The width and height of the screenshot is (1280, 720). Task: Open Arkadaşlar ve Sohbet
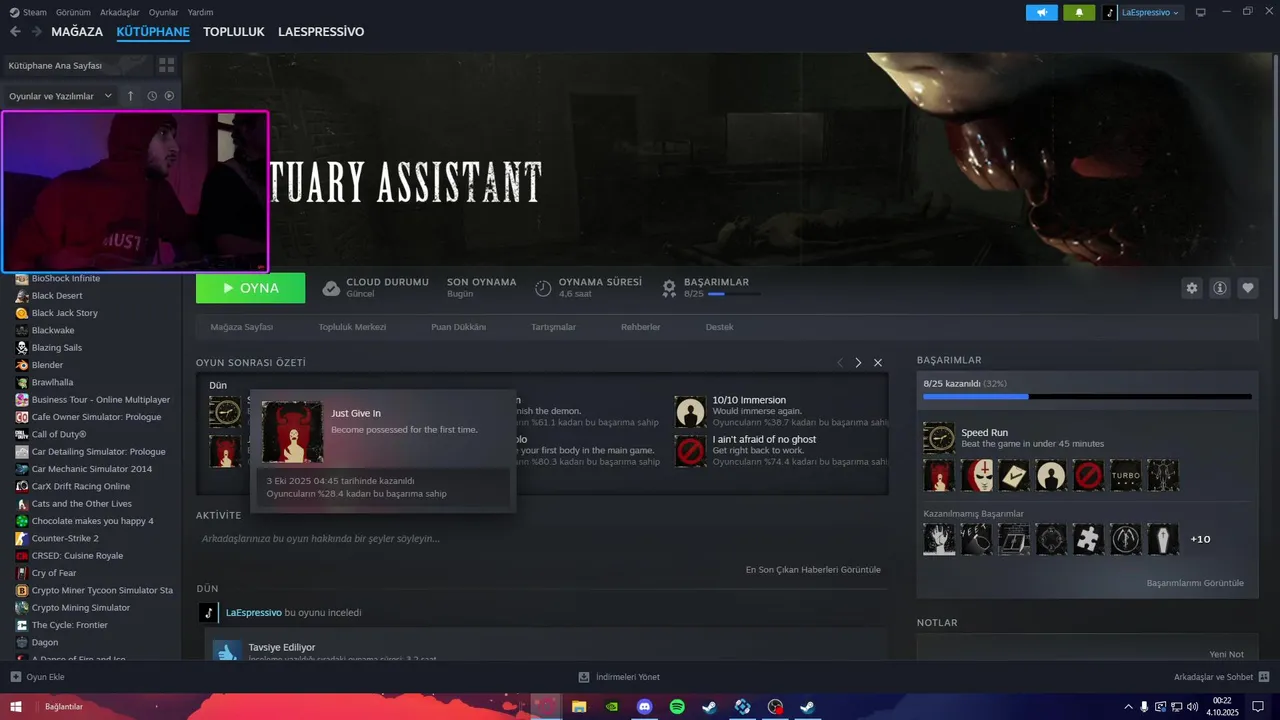coord(1222,677)
